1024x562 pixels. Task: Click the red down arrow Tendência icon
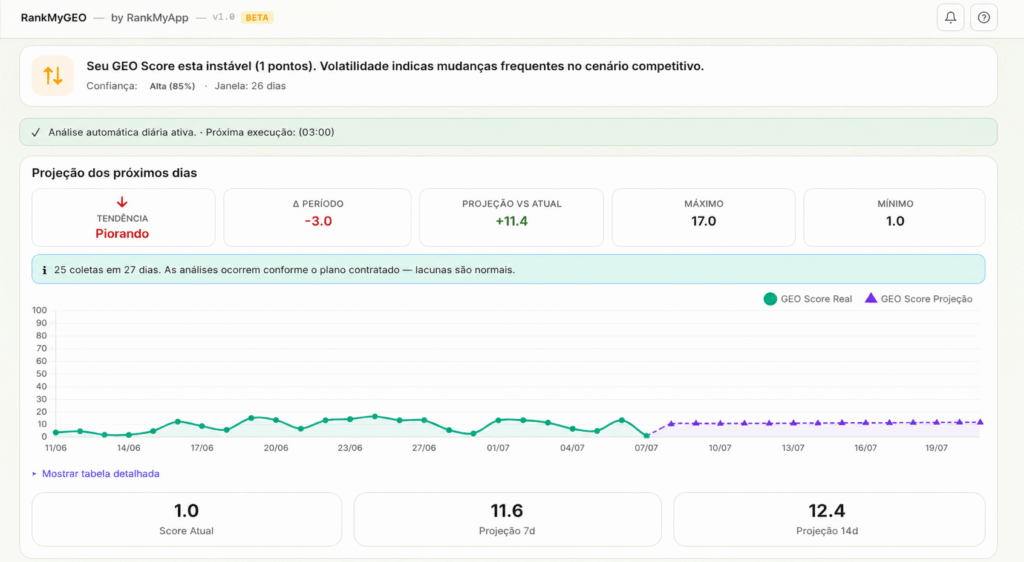click(122, 202)
